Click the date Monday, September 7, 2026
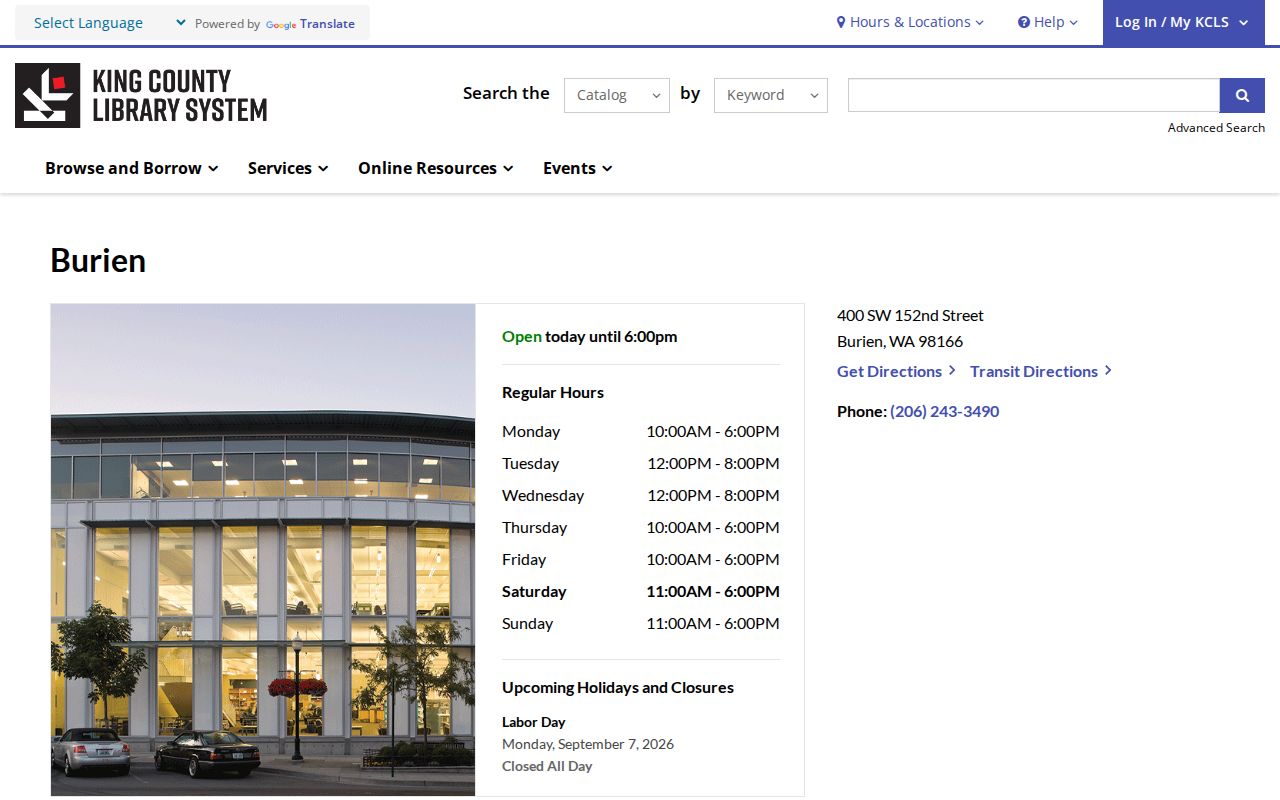Viewport: 1280px width, 800px height. click(x=588, y=744)
